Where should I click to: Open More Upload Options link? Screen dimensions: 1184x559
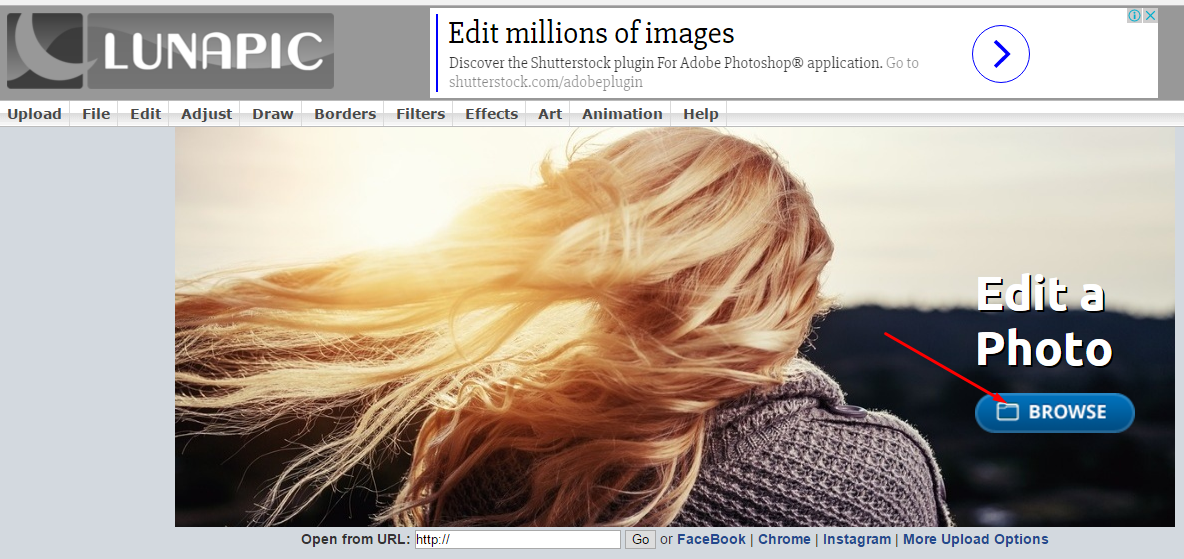coord(976,539)
